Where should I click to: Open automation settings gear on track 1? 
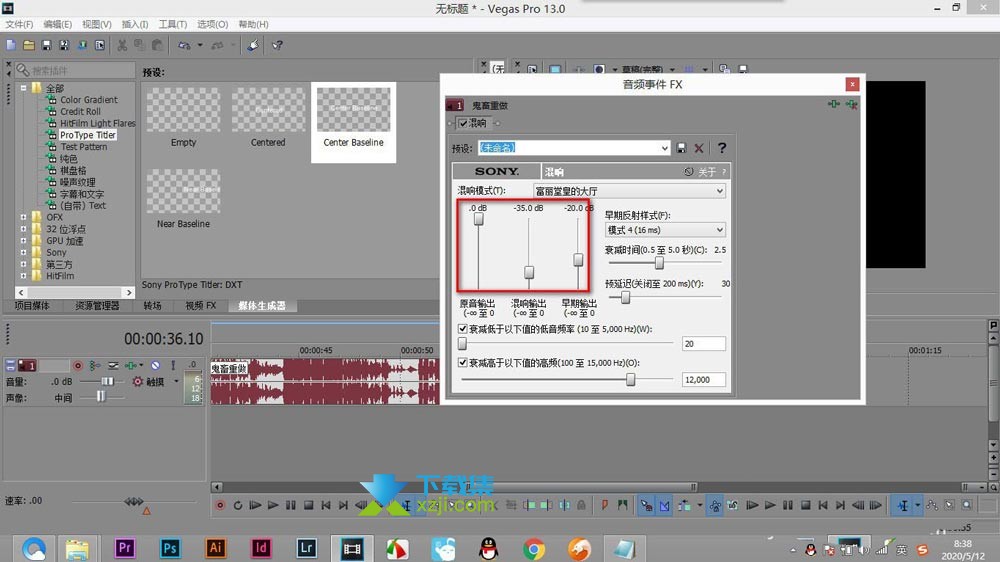coord(137,381)
